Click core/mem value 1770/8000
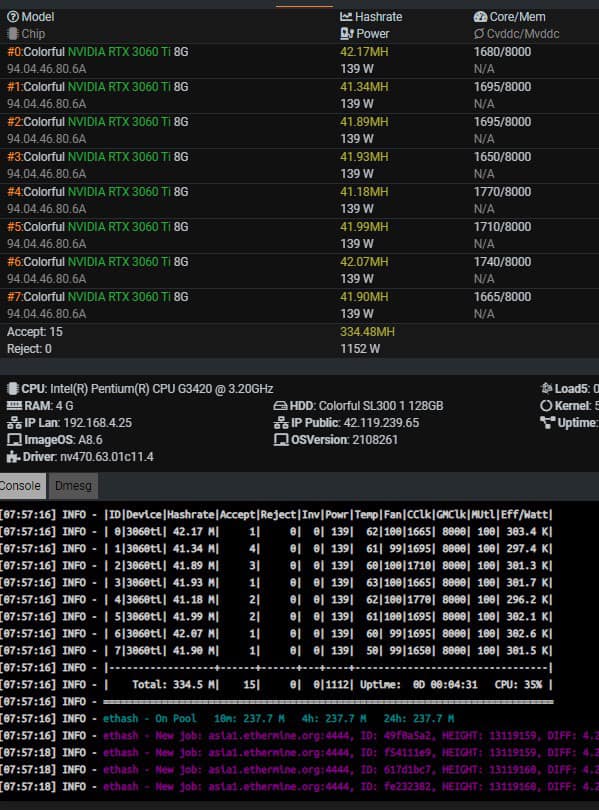599x810 pixels. tap(502, 193)
